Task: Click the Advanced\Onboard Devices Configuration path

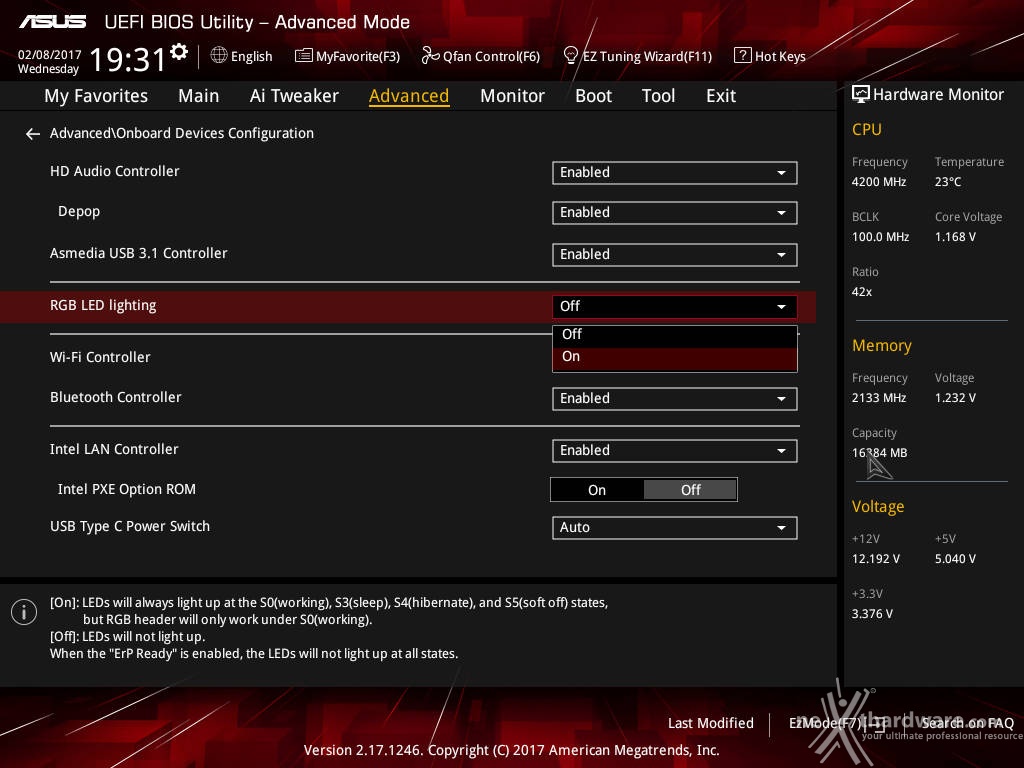Action: point(182,133)
